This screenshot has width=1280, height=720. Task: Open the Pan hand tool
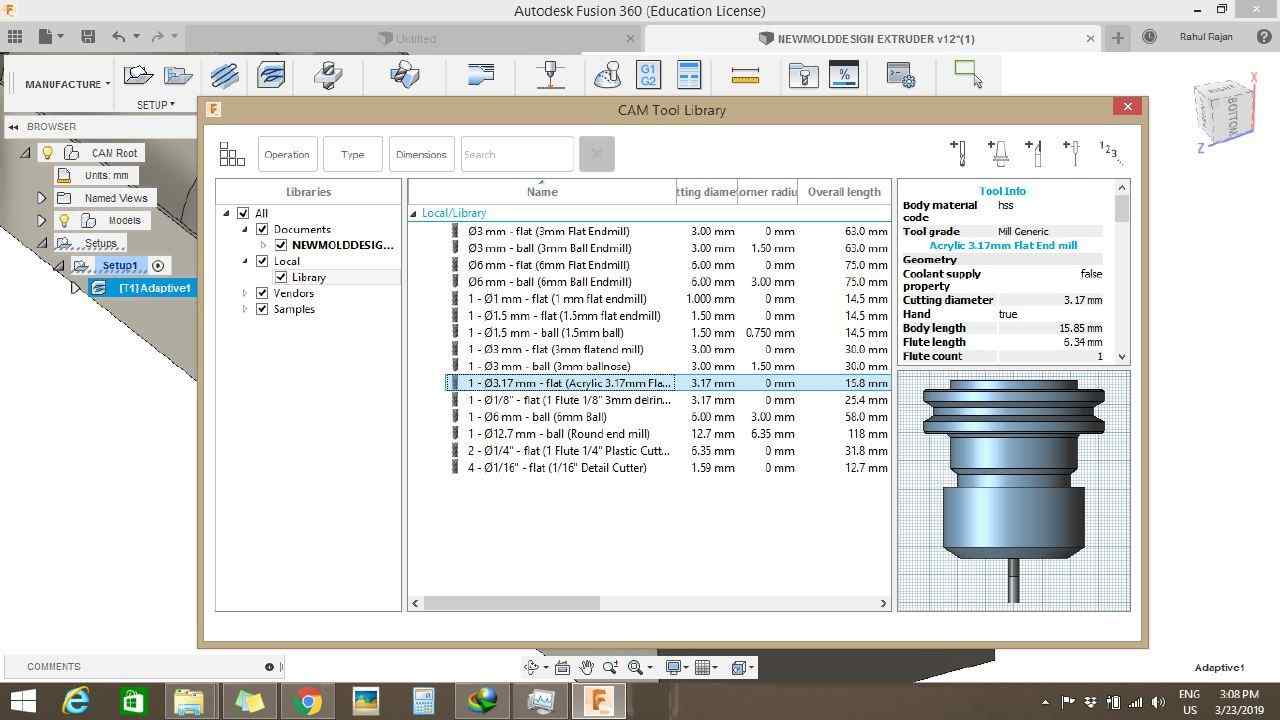coord(586,667)
